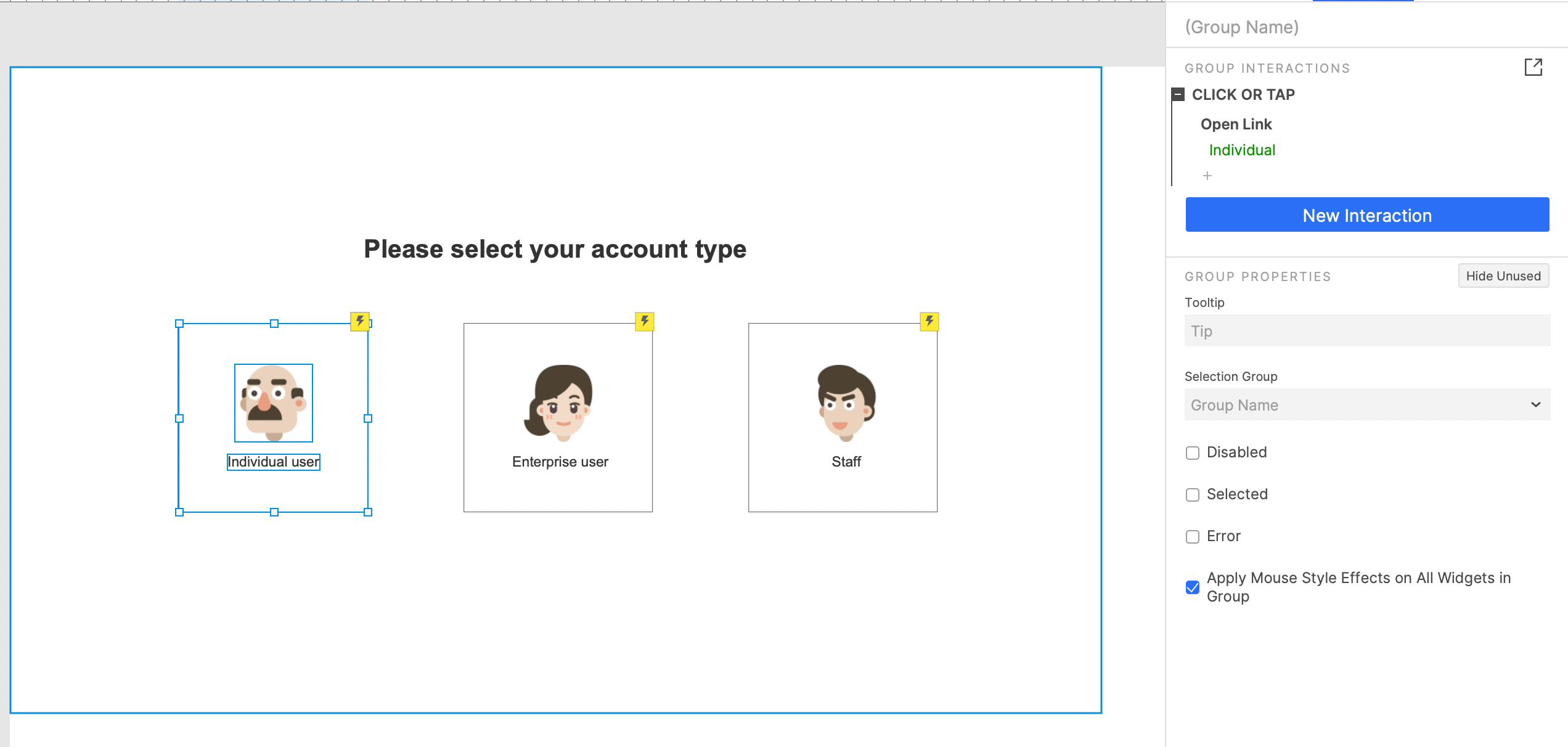This screenshot has height=747, width=1568.
Task: Collapse the Click or Tap interaction
Action: pos(1178,95)
